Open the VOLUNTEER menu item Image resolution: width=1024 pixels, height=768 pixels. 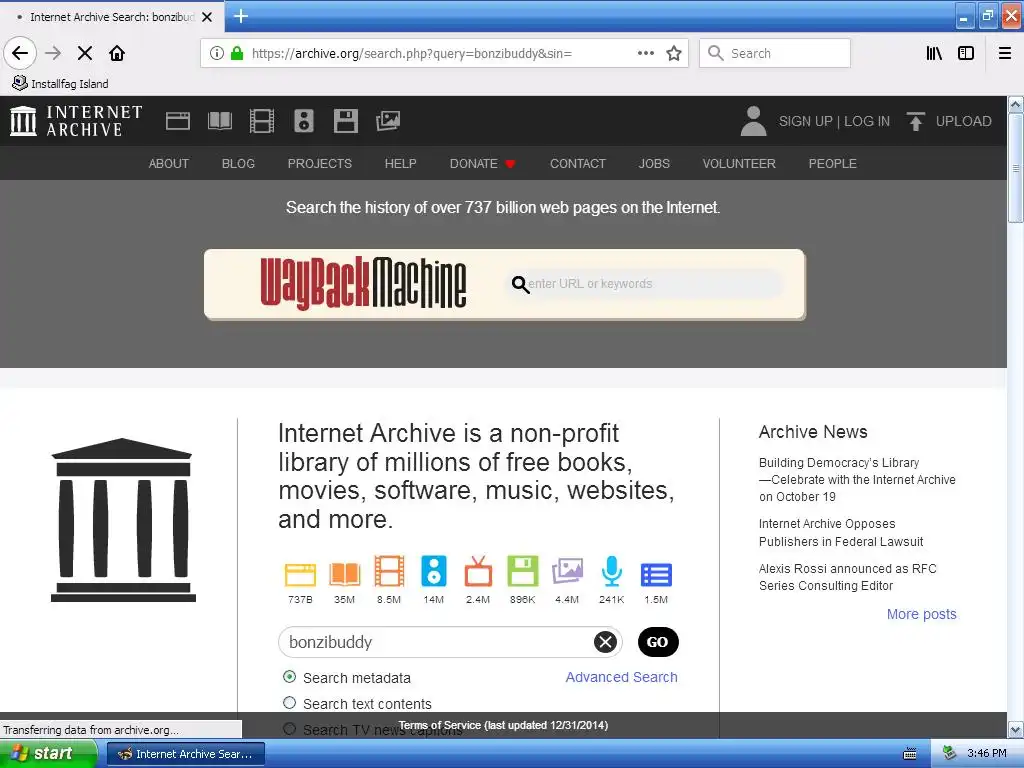coord(739,163)
